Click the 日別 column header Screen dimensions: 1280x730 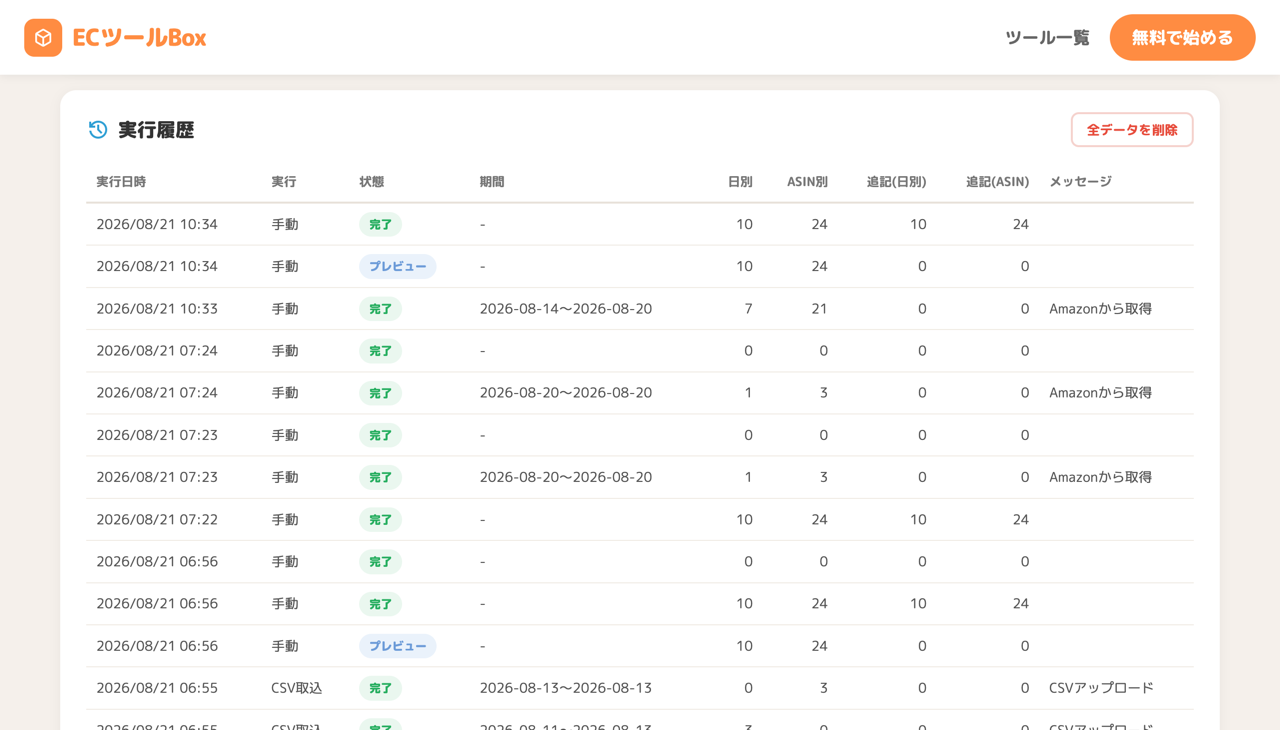(x=740, y=182)
